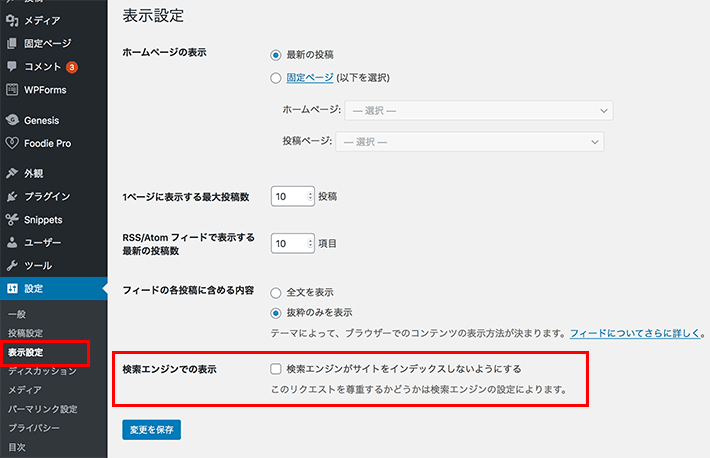Choose 全文を表示 for feed content
This screenshot has width=710, height=458.
pyautogui.click(x=275, y=293)
